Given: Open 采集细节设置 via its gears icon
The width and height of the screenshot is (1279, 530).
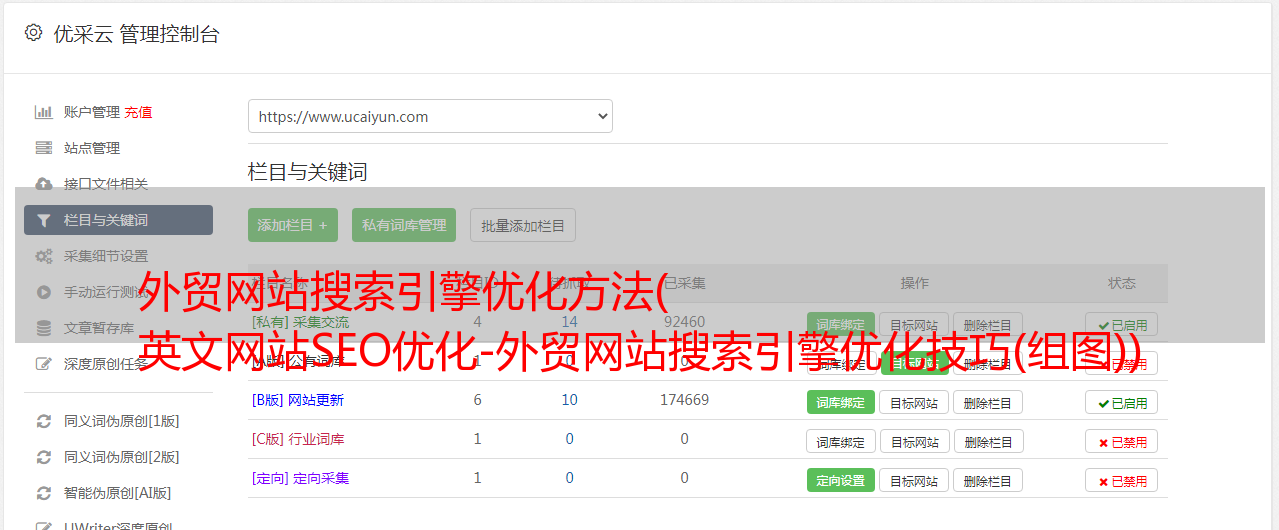Looking at the screenshot, I should point(43,256).
